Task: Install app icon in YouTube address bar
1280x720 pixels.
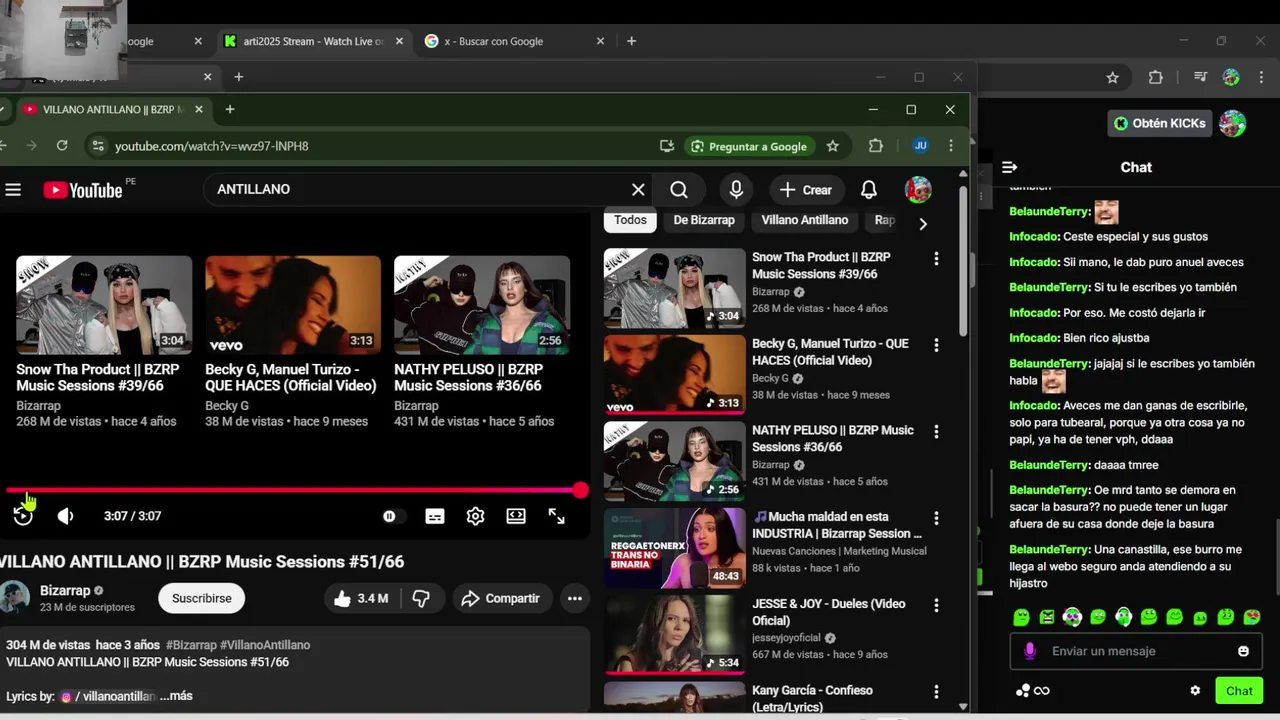Action: coord(667,146)
